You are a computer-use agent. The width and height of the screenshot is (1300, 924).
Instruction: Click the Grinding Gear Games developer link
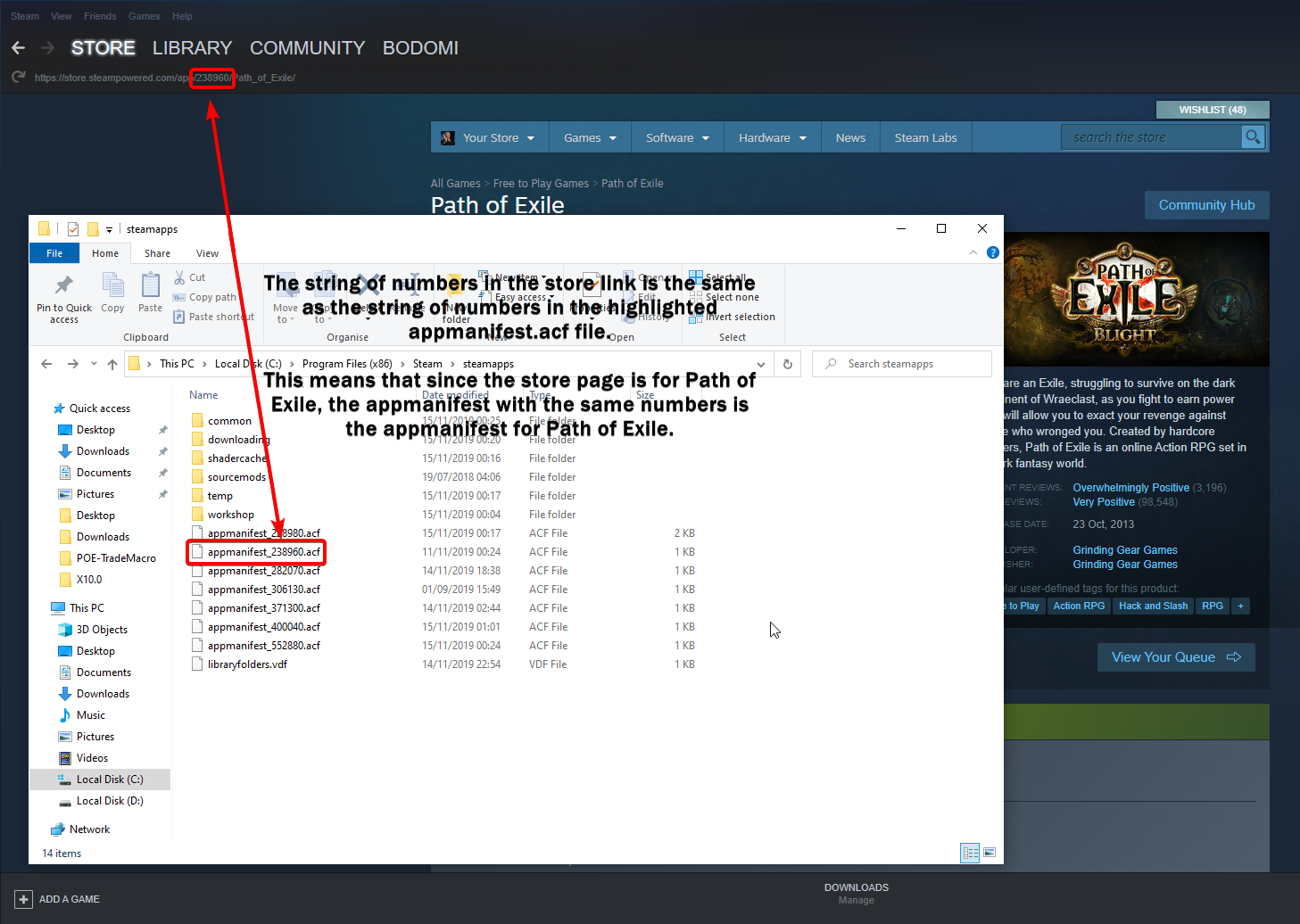coord(1124,549)
